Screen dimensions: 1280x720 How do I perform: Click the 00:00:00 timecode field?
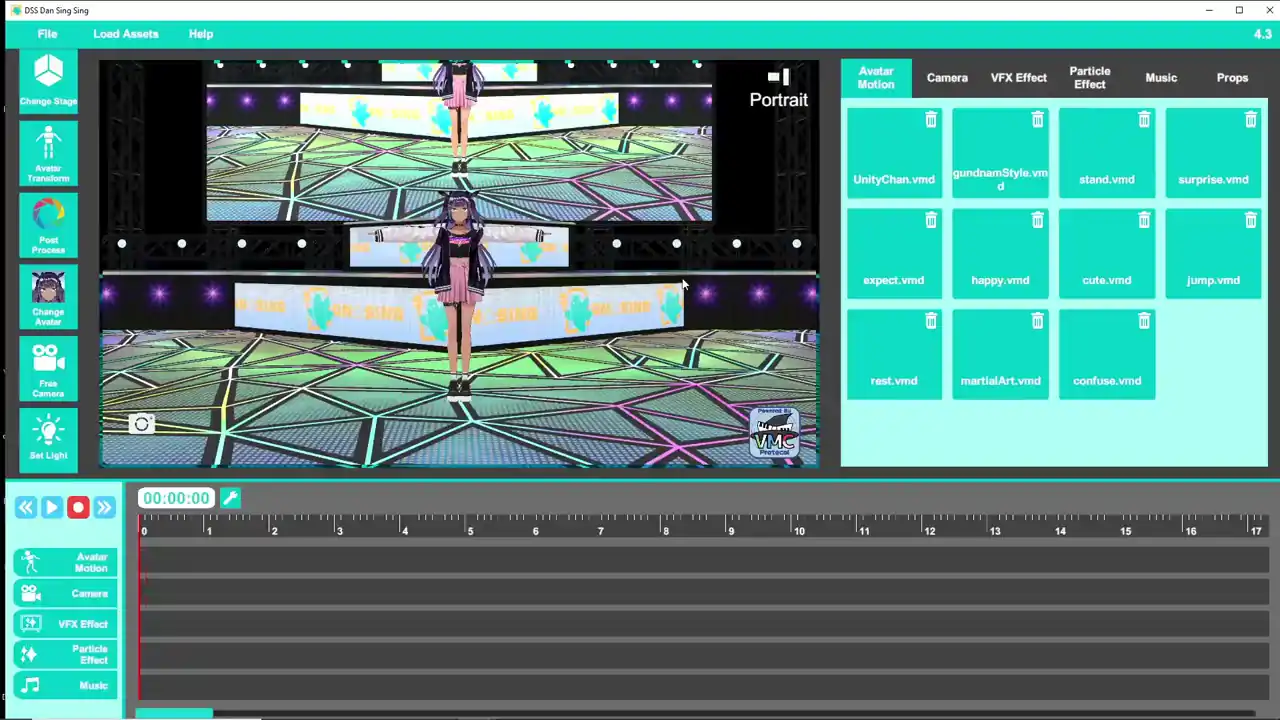[x=176, y=498]
